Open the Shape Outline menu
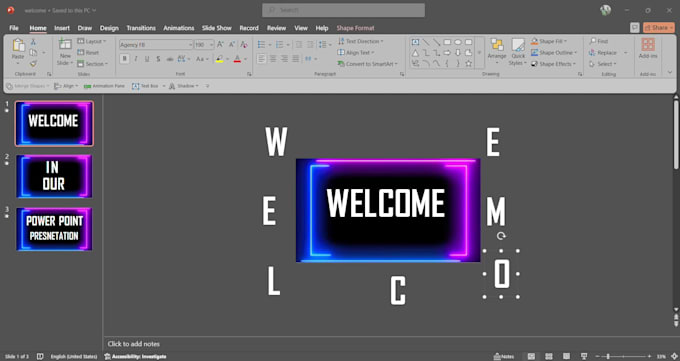680x361 pixels. click(x=554, y=53)
